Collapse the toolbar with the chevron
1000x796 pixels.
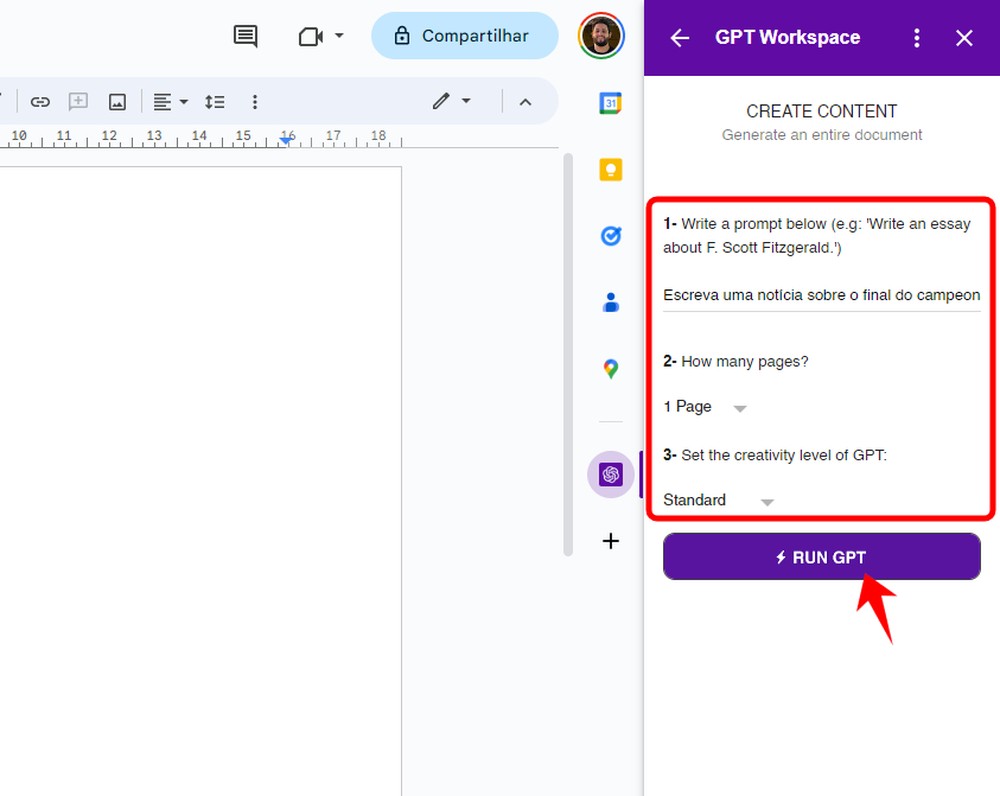[x=527, y=101]
